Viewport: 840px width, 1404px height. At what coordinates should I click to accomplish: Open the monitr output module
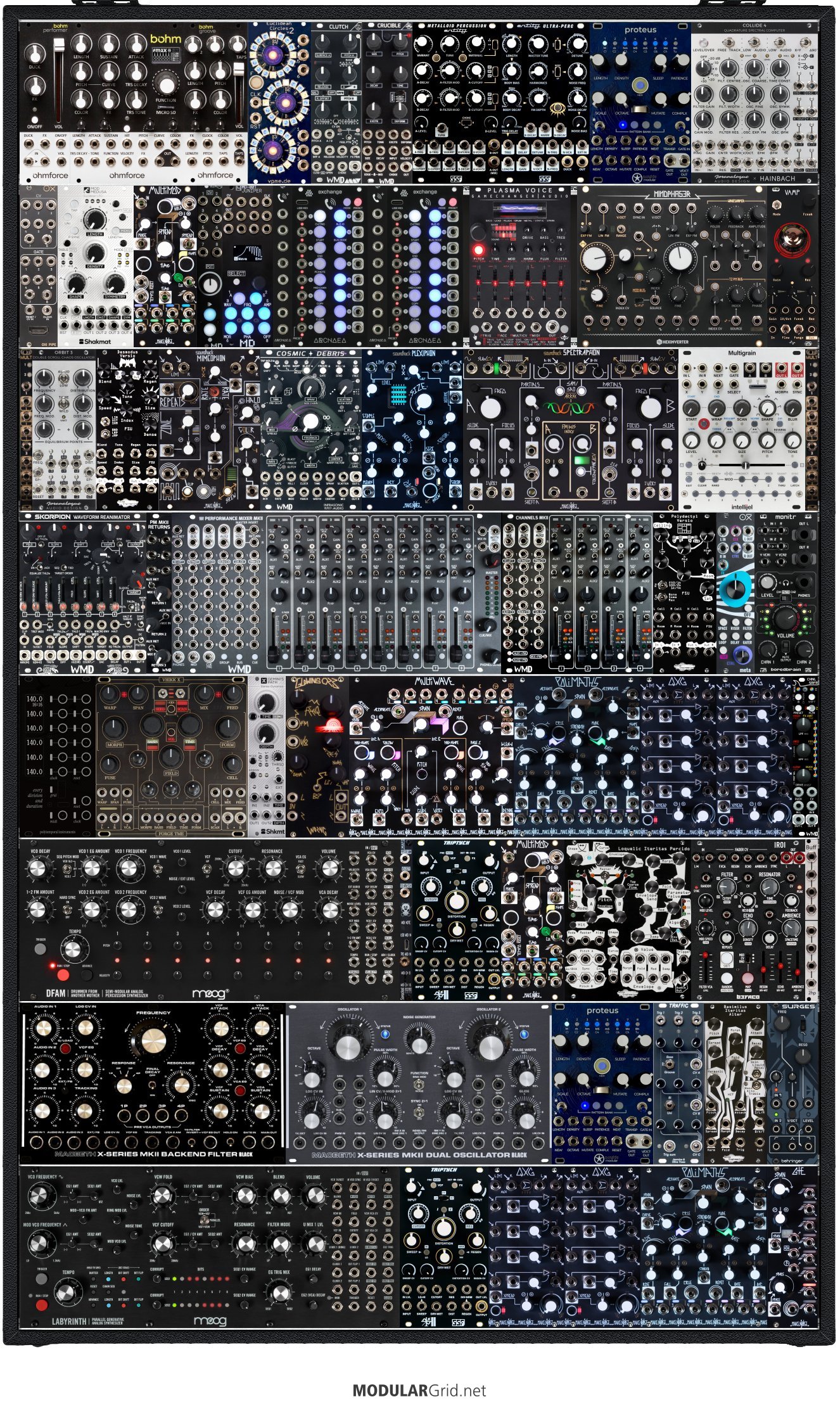[787, 592]
